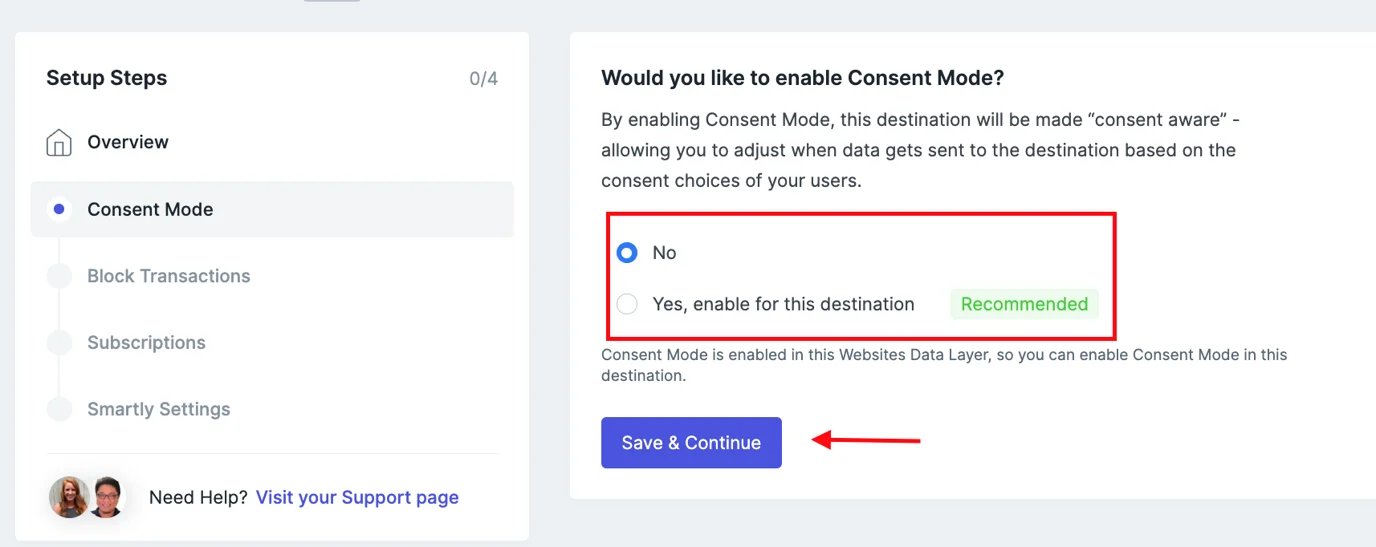
Task: Click the green Recommended badge
Action: (1024, 304)
